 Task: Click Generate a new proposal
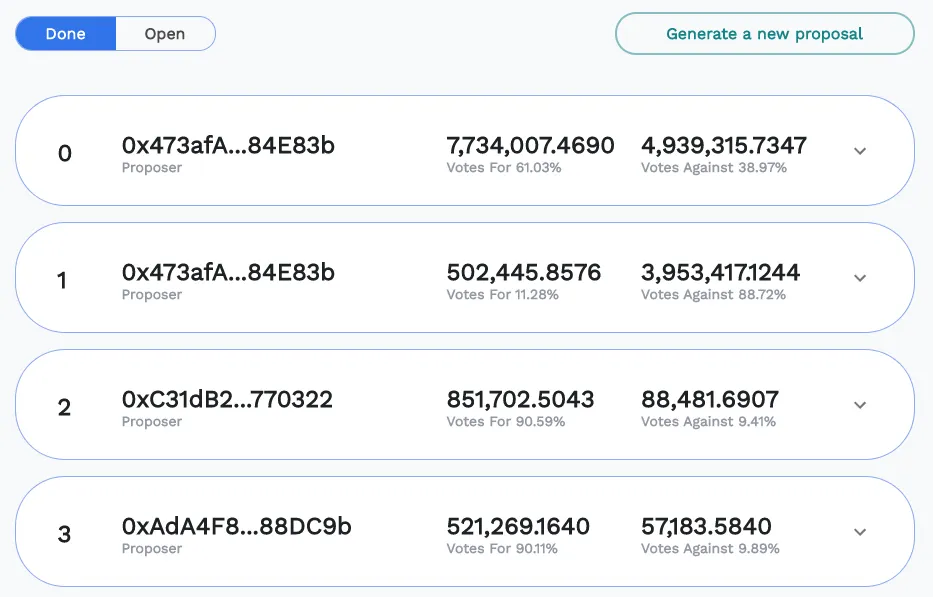[x=763, y=33]
